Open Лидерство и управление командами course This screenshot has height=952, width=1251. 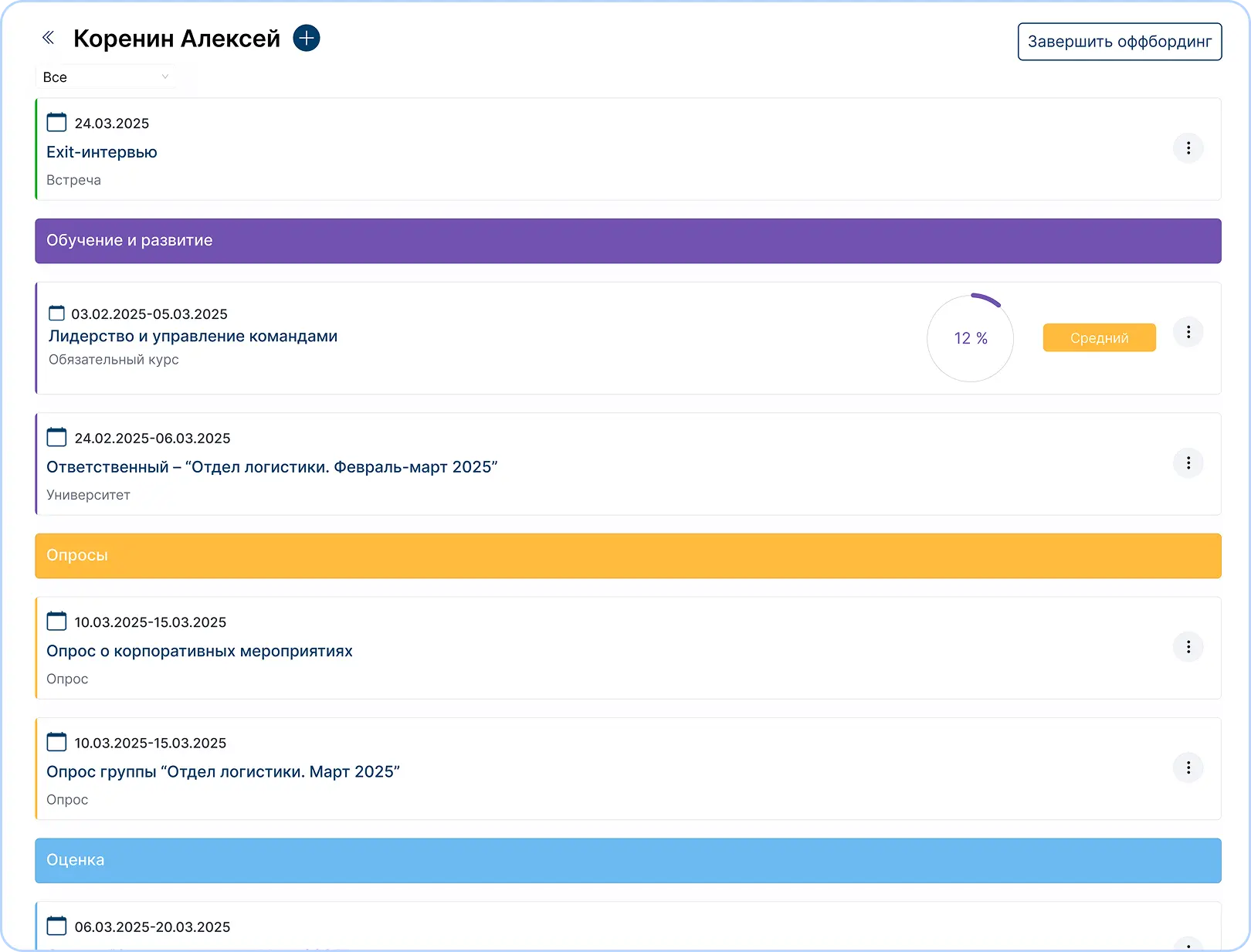[x=193, y=336]
